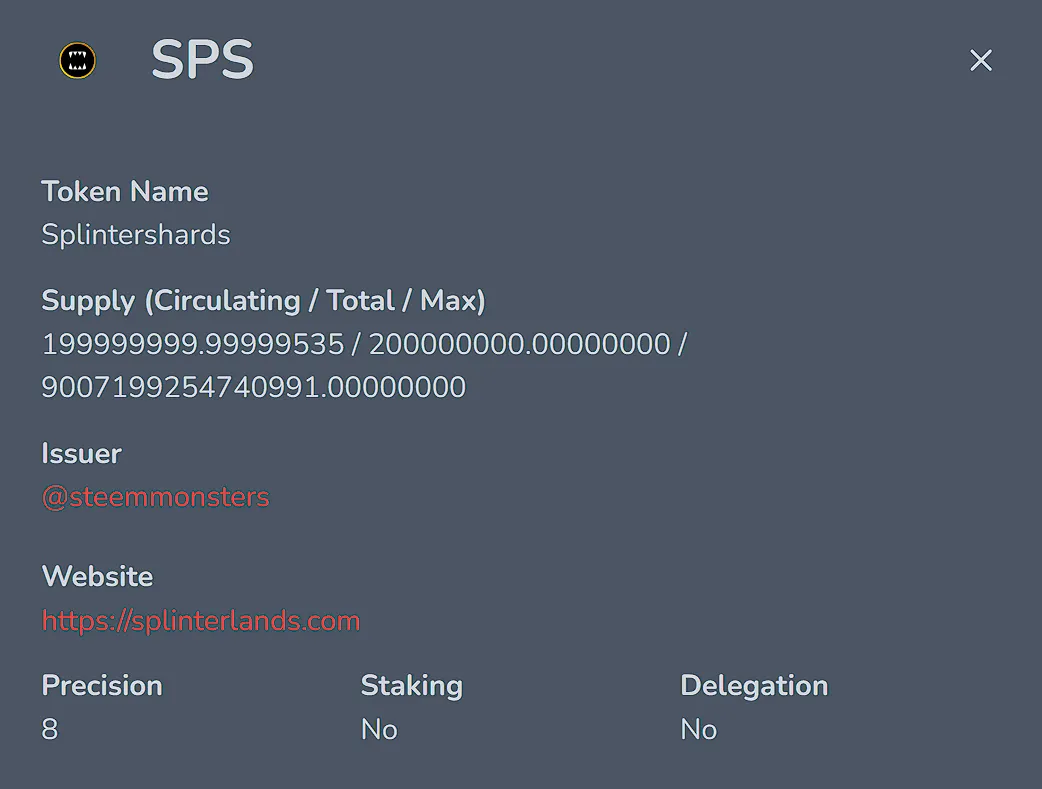The image size is (1042, 789).
Task: Close the SPS token info dialog
Action: [981, 60]
